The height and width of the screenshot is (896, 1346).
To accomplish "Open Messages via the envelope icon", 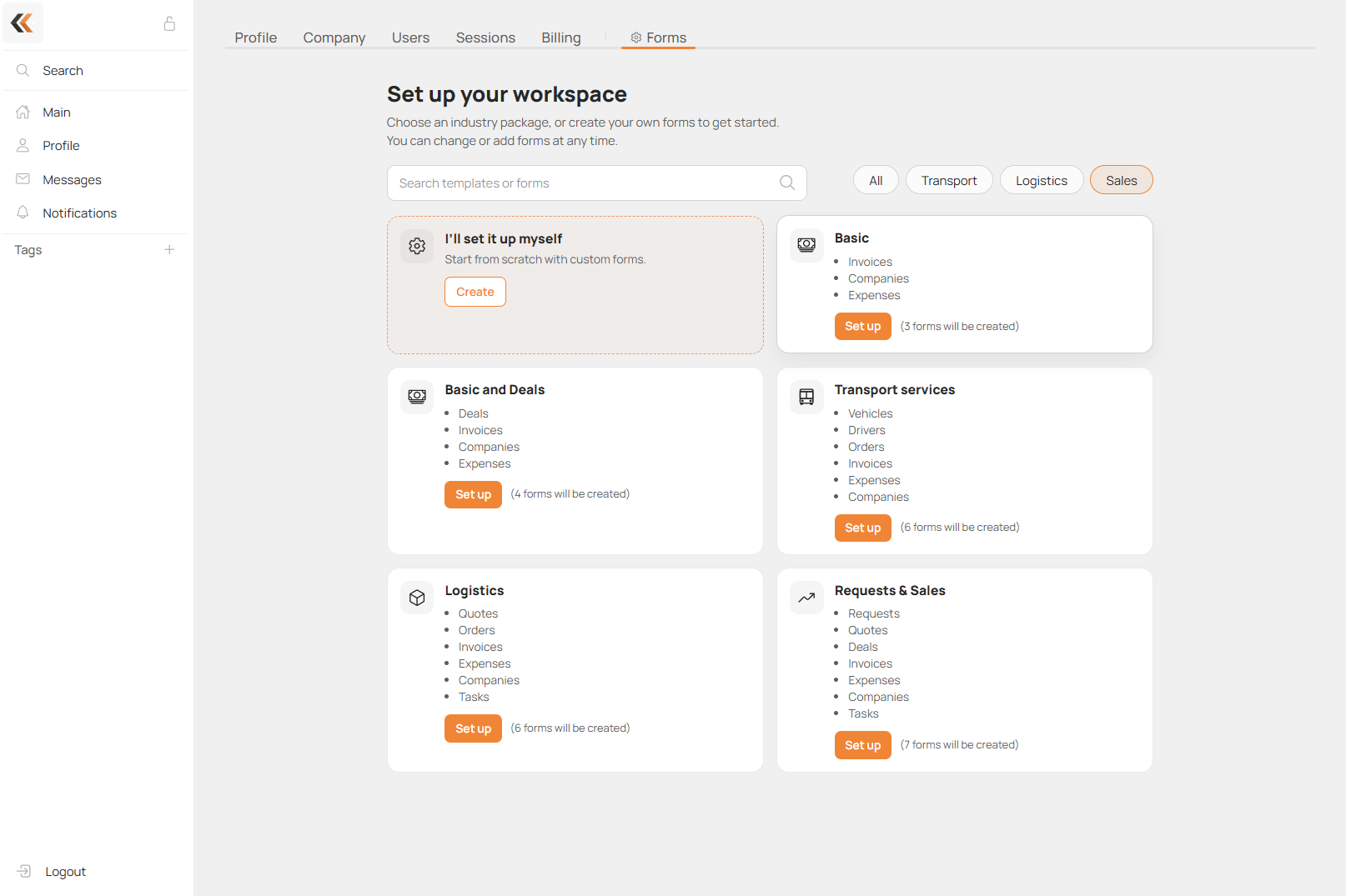I will tap(23, 179).
